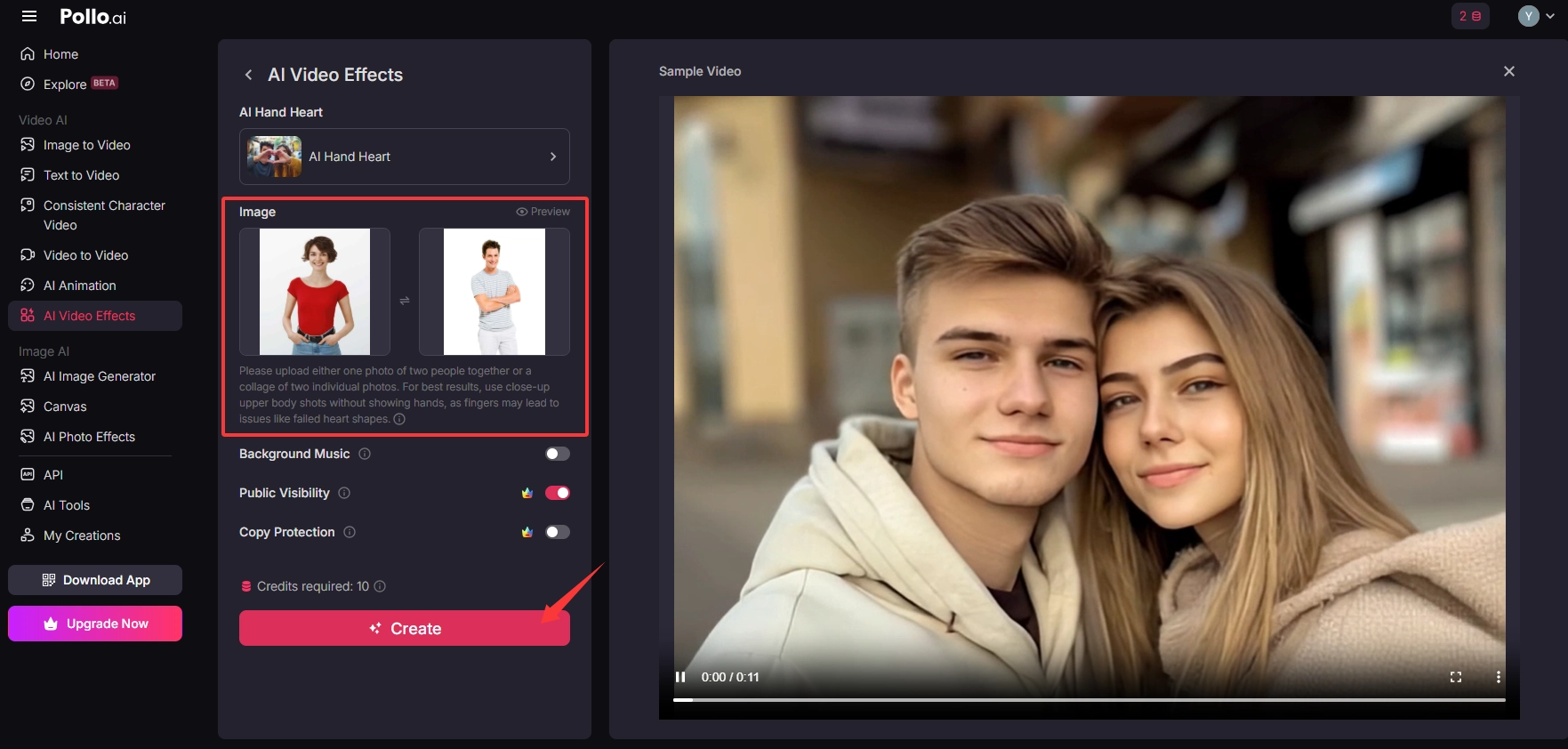The image size is (1568, 749).
Task: Expand the account dropdown chevron
Action: 1550,16
